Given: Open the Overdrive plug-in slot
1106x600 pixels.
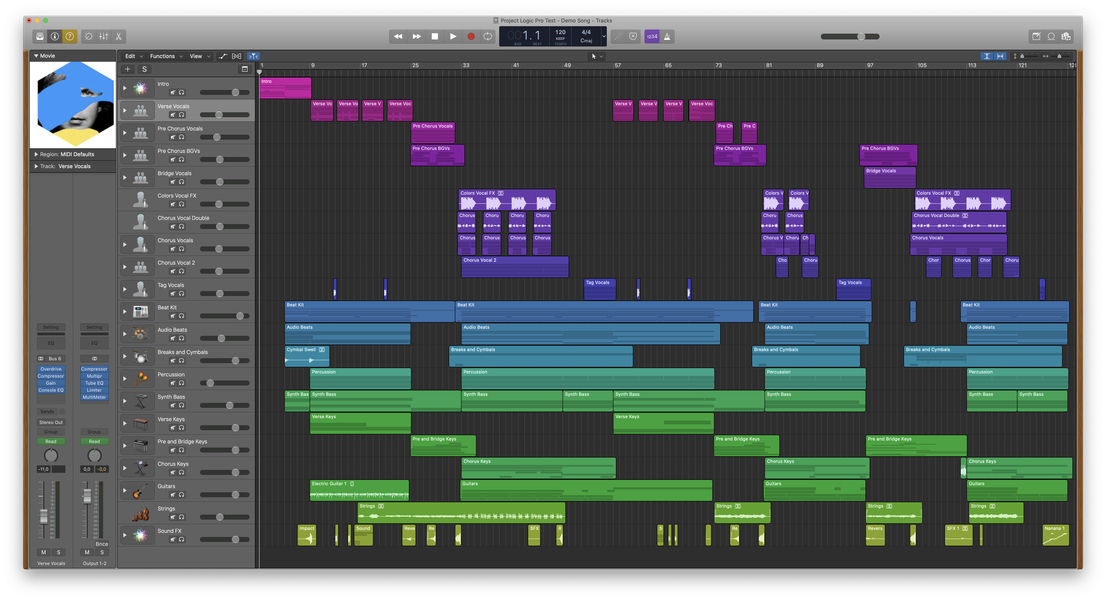Looking at the screenshot, I should coord(51,369).
